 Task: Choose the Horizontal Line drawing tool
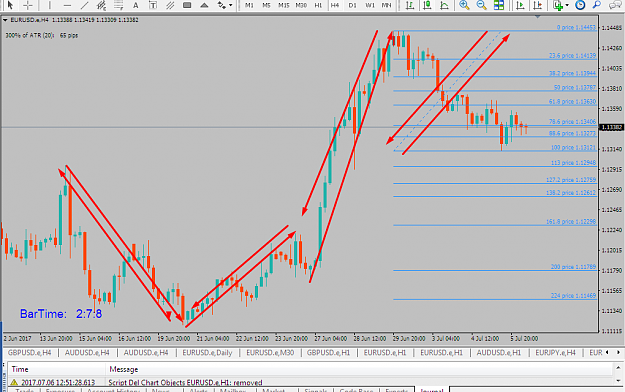tap(67, 5)
